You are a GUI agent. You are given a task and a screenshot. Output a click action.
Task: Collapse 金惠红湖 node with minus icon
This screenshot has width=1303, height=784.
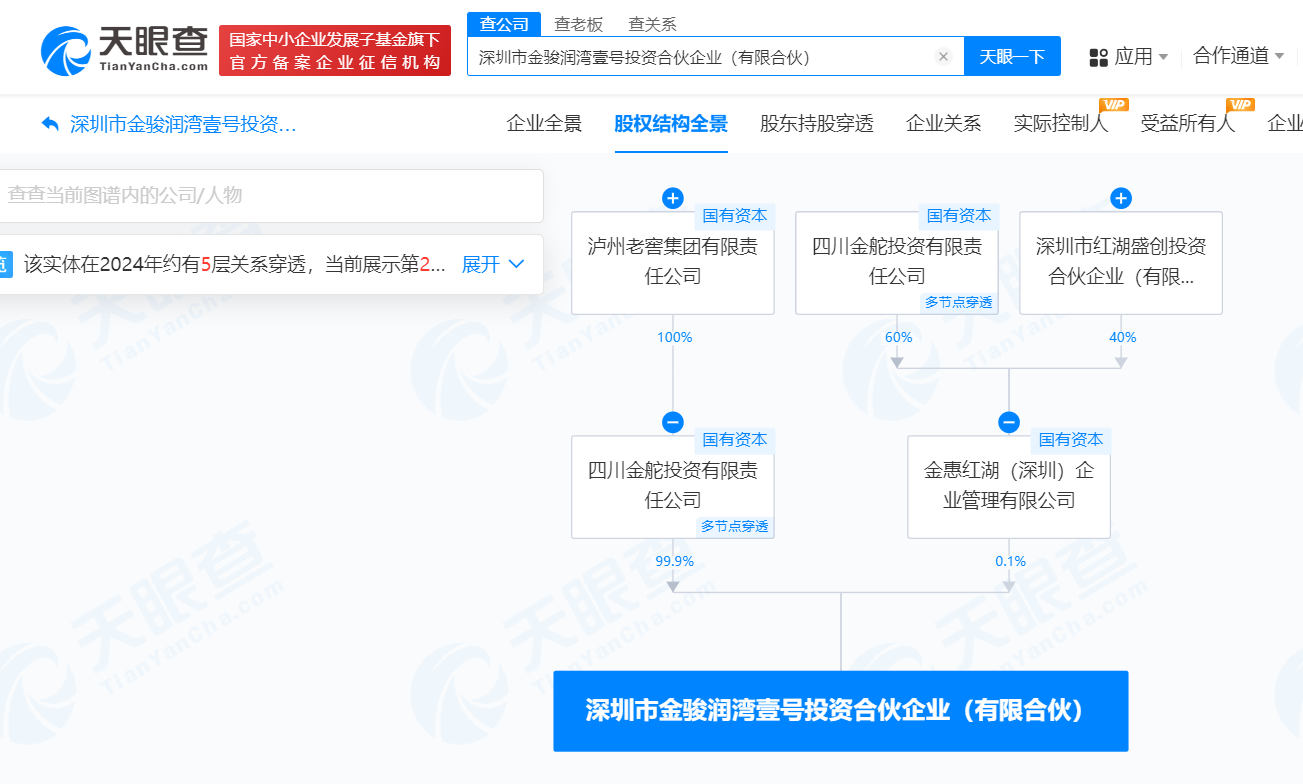click(1009, 422)
